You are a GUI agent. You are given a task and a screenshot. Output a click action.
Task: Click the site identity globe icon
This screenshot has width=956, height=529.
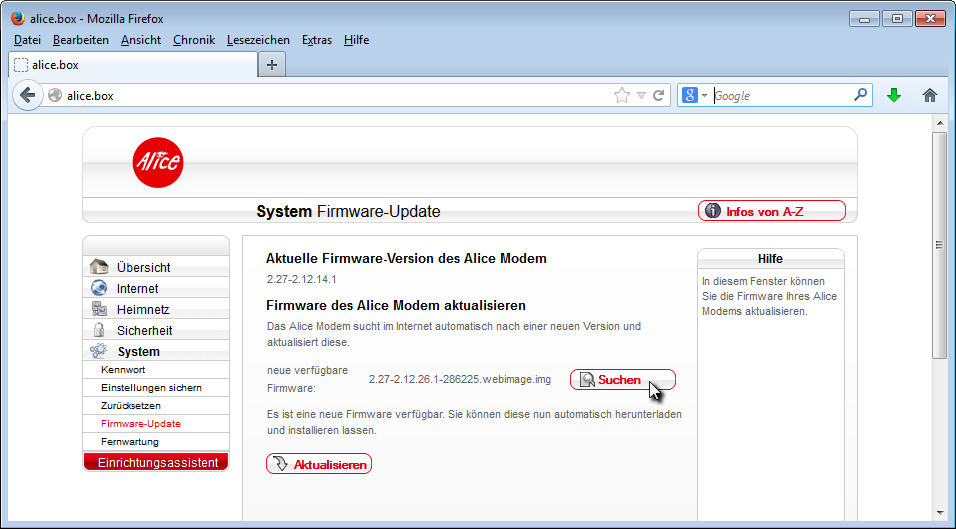[x=55, y=95]
